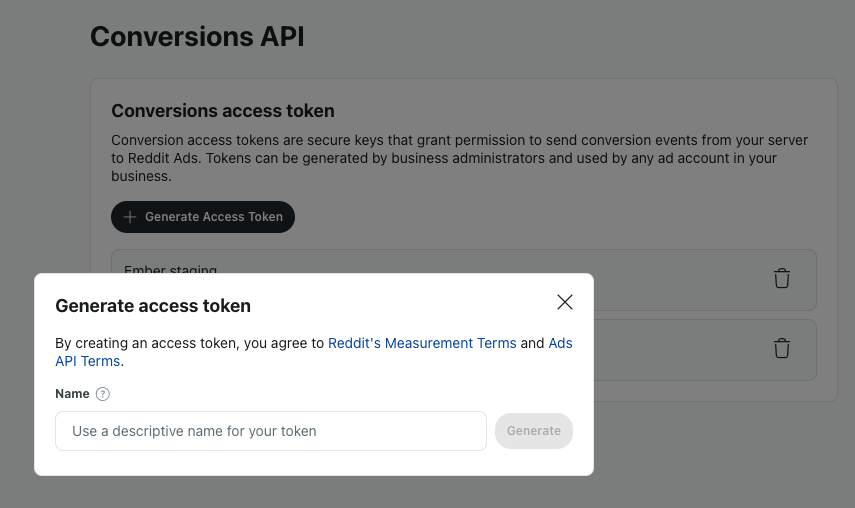Screen dimensions: 855x508
Task: Click the Generate Access Token button label
Action: [214, 217]
